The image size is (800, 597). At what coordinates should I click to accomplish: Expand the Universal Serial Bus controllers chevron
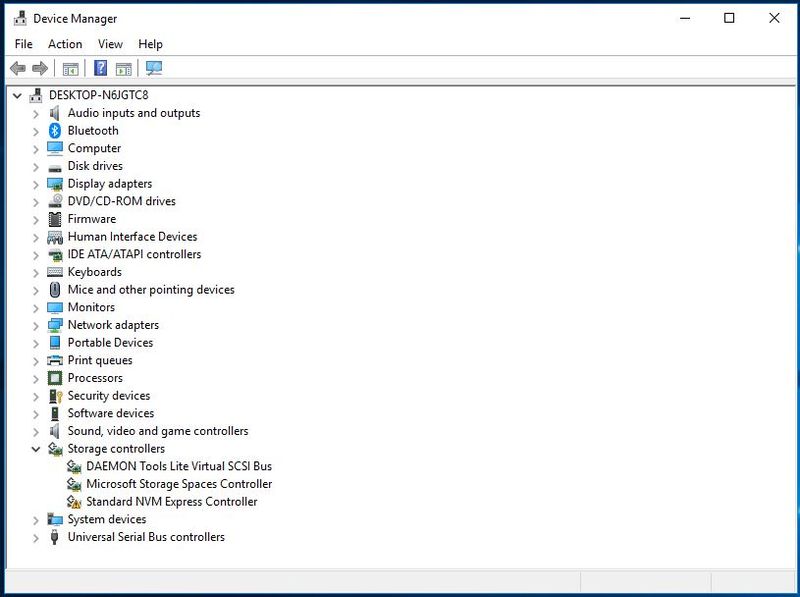[x=36, y=538]
